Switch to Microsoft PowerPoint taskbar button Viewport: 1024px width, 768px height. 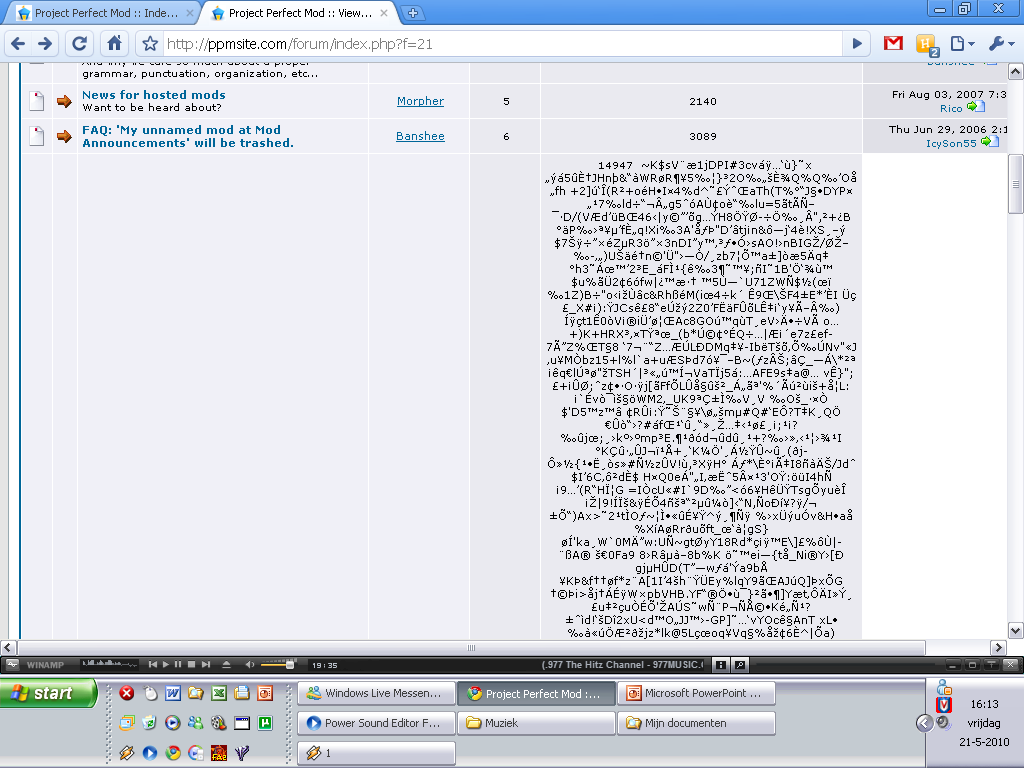[696, 694]
